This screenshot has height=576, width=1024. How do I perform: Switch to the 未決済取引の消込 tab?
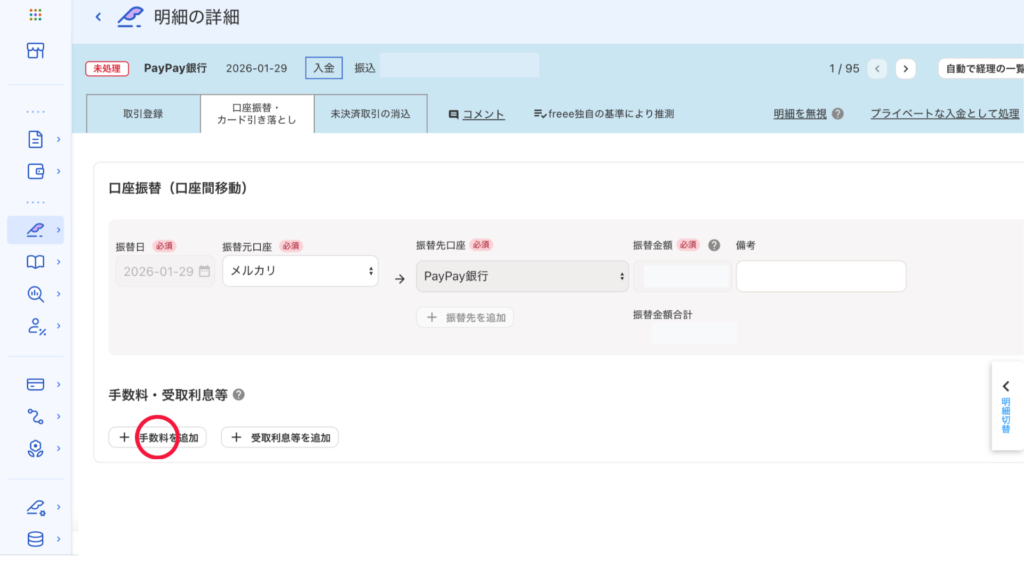(370, 114)
